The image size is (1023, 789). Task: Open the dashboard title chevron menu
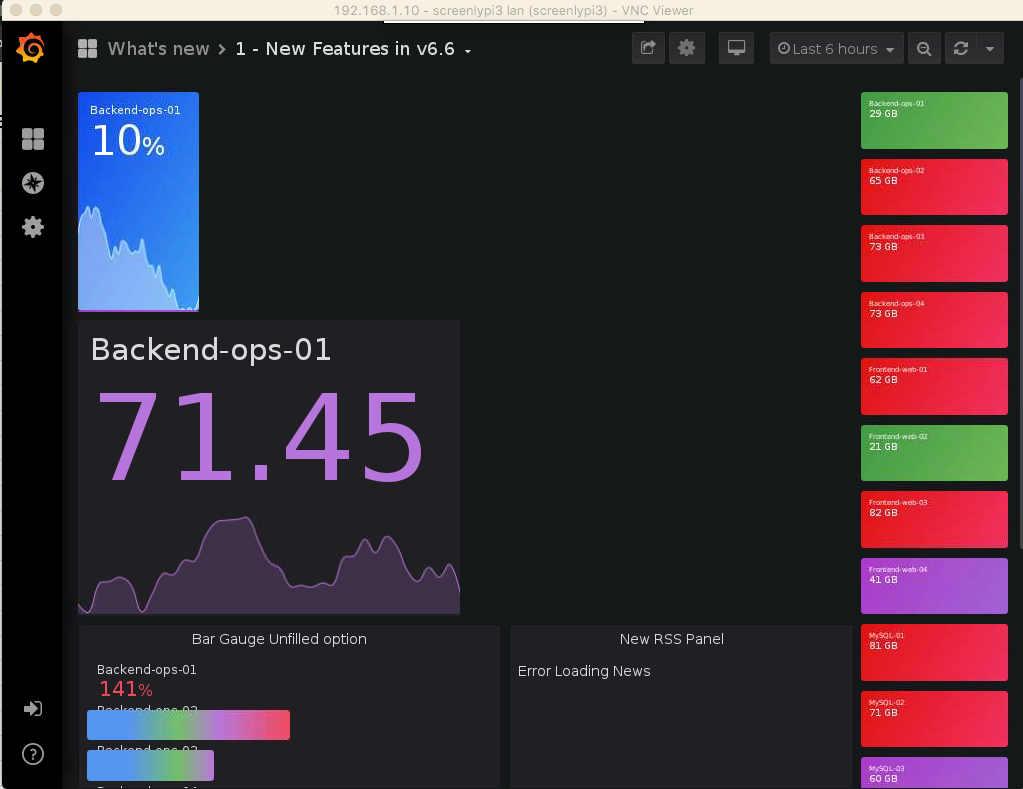tap(468, 49)
